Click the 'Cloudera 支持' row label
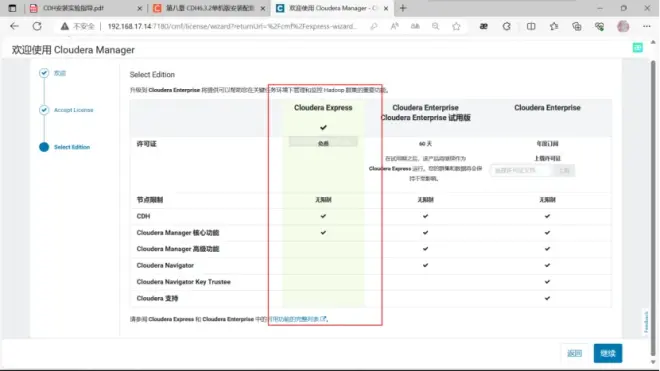 pyautogui.click(x=157, y=298)
